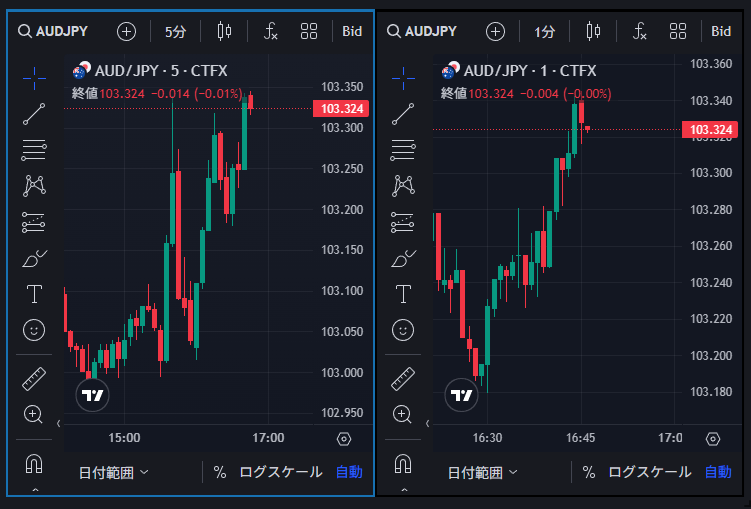Open the 1分 interval dropdown
Image resolution: width=751 pixels, height=509 pixels.
(544, 31)
